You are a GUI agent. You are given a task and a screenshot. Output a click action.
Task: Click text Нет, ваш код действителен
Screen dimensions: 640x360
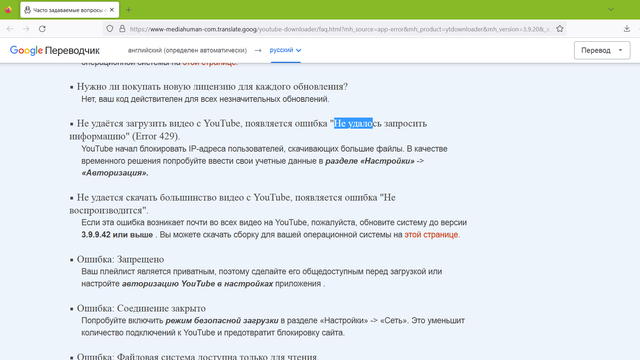205,99
